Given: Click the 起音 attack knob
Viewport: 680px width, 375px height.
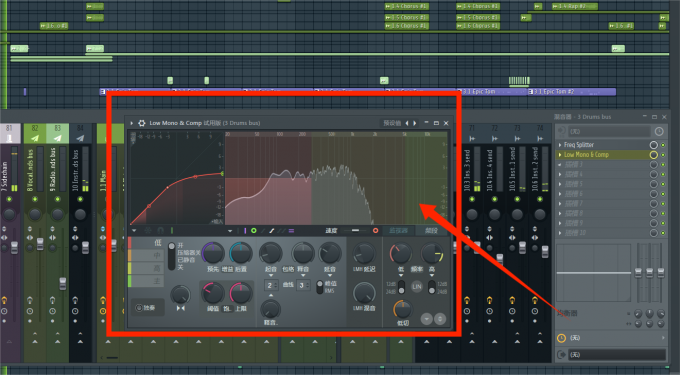Looking at the screenshot, I should click(271, 253).
